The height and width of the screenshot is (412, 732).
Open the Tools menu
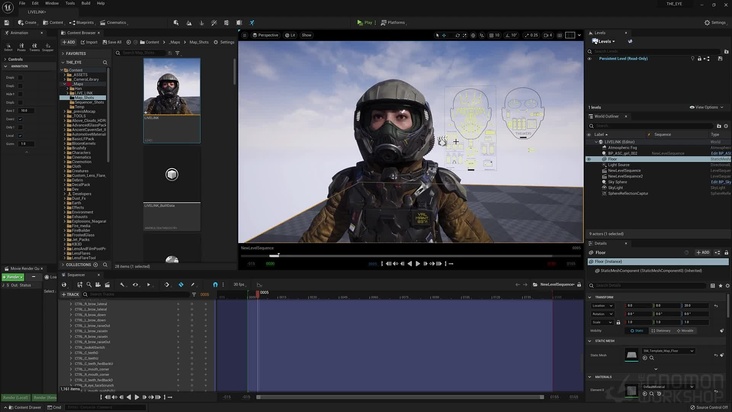click(70, 3)
